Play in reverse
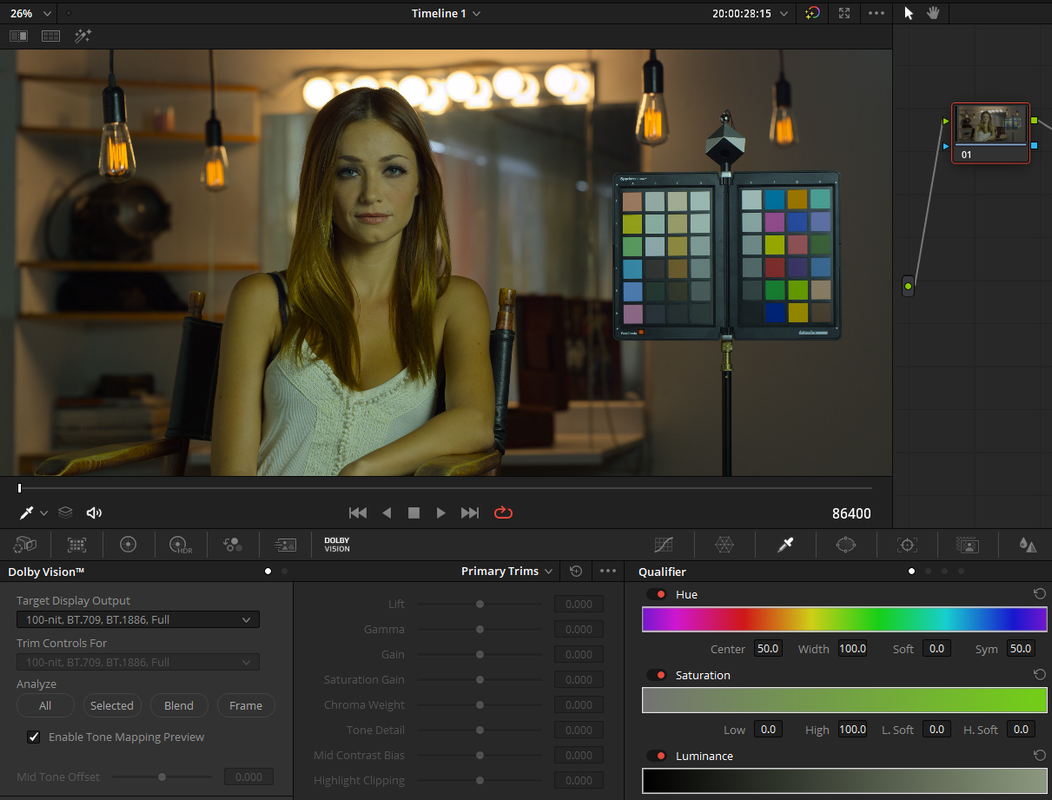This screenshot has height=800, width=1052. (x=386, y=513)
